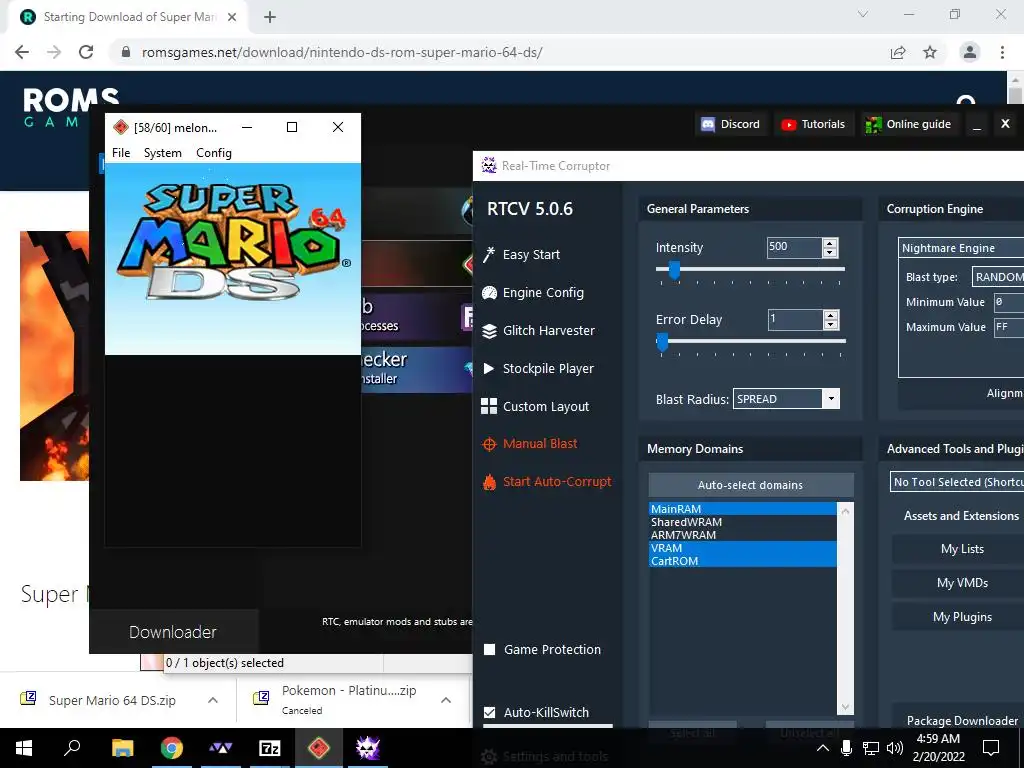1024x768 pixels.
Task: Switch to melonDS taskbar icon
Action: [319, 748]
